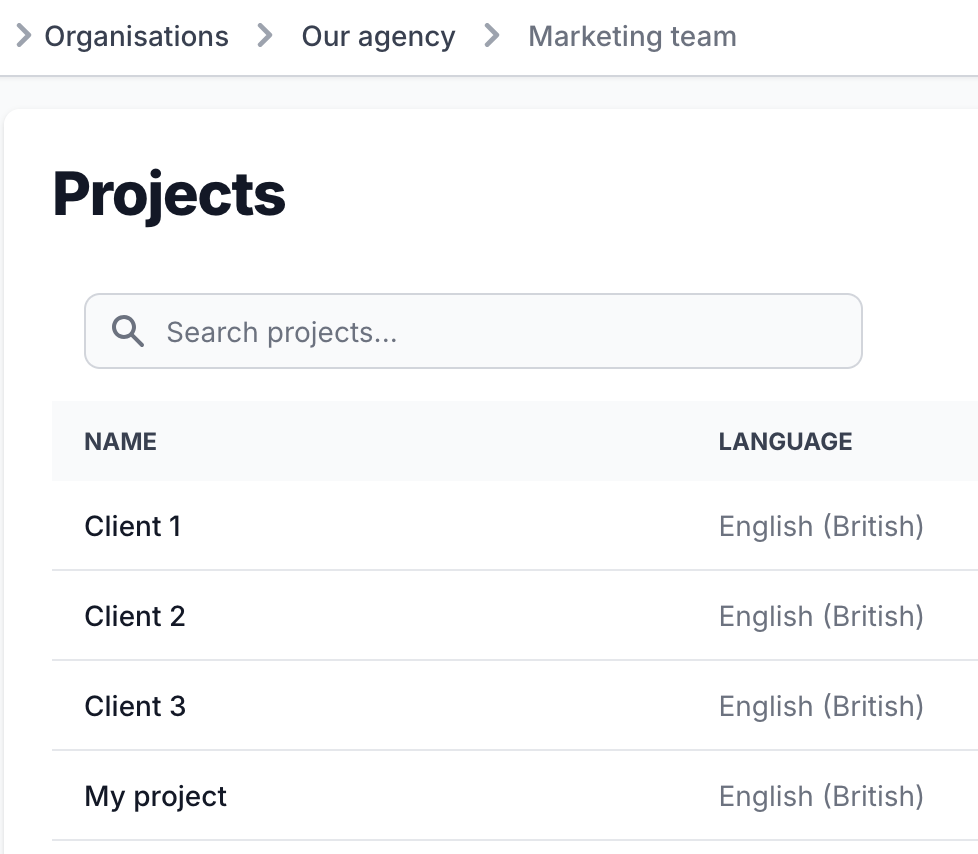This screenshot has width=978, height=854.
Task: Click the magnifying glass search icon
Action: pyautogui.click(x=128, y=330)
